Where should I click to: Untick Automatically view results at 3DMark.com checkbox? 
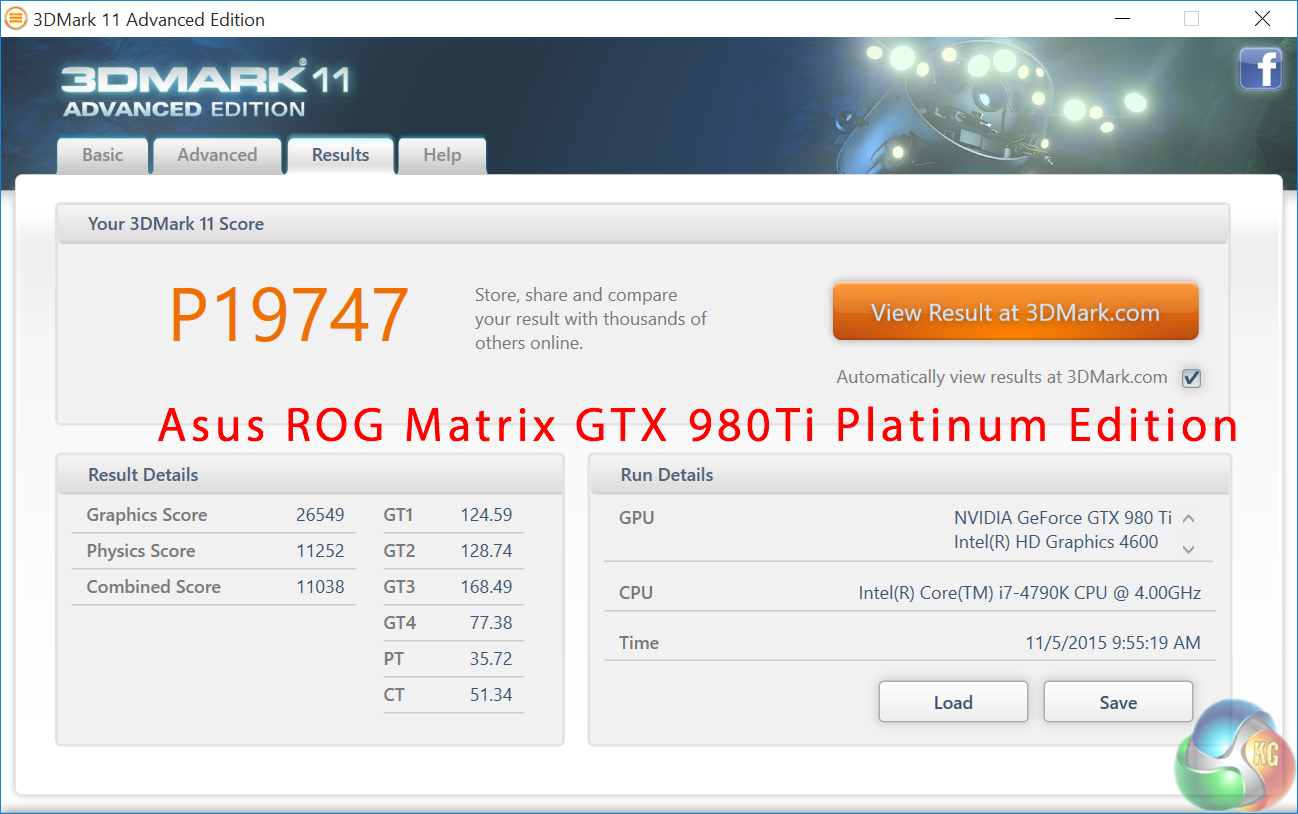point(1191,378)
